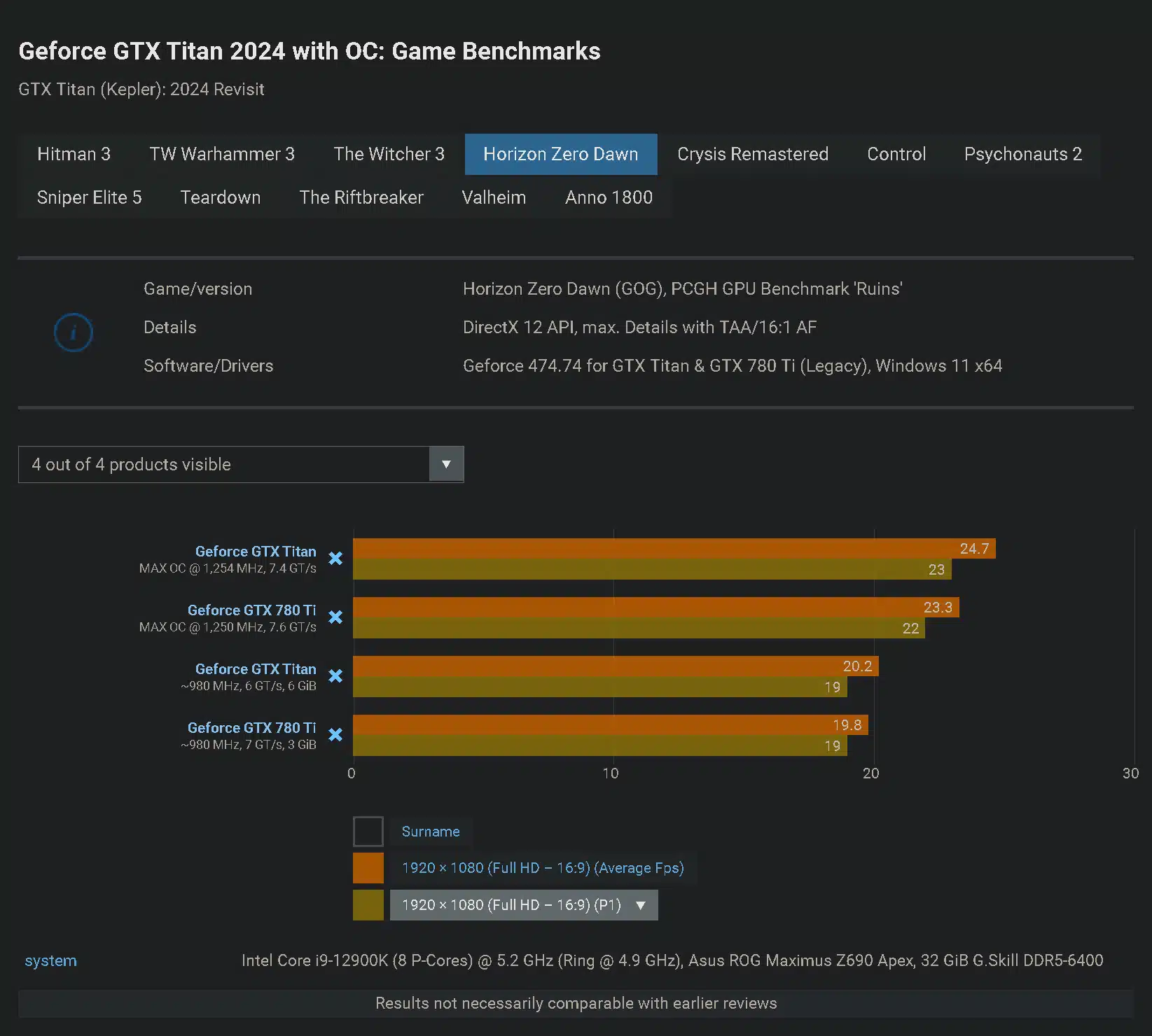Click the products-visible dropdown arrow button
Image resolution: width=1152 pixels, height=1036 pixels.
pyautogui.click(x=446, y=464)
